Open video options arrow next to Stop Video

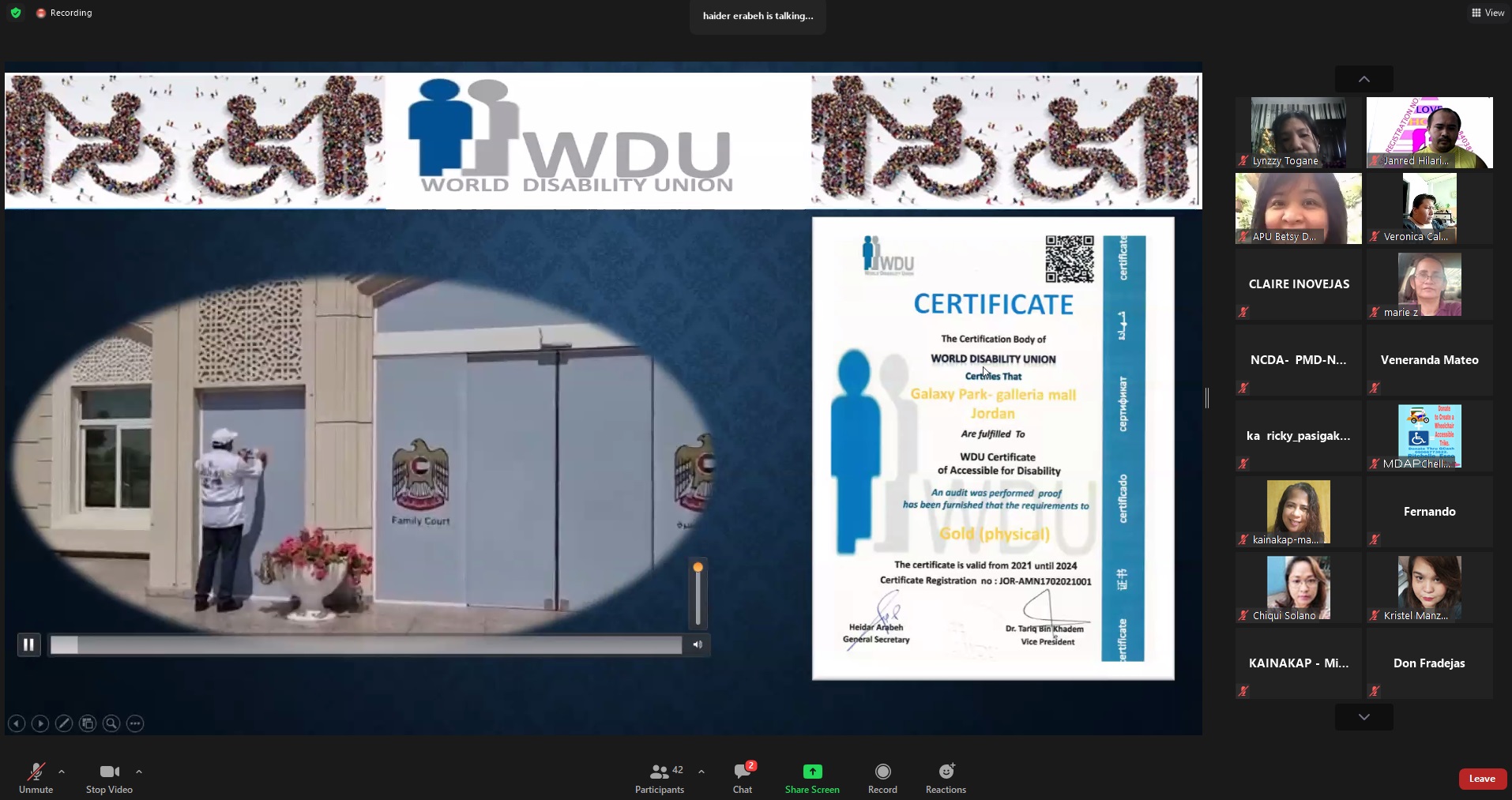coord(139,772)
